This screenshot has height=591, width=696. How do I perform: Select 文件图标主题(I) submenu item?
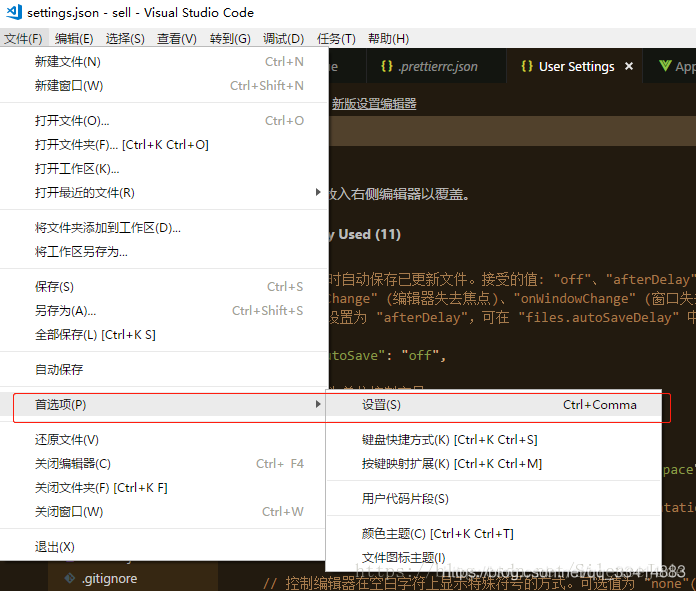(494, 557)
